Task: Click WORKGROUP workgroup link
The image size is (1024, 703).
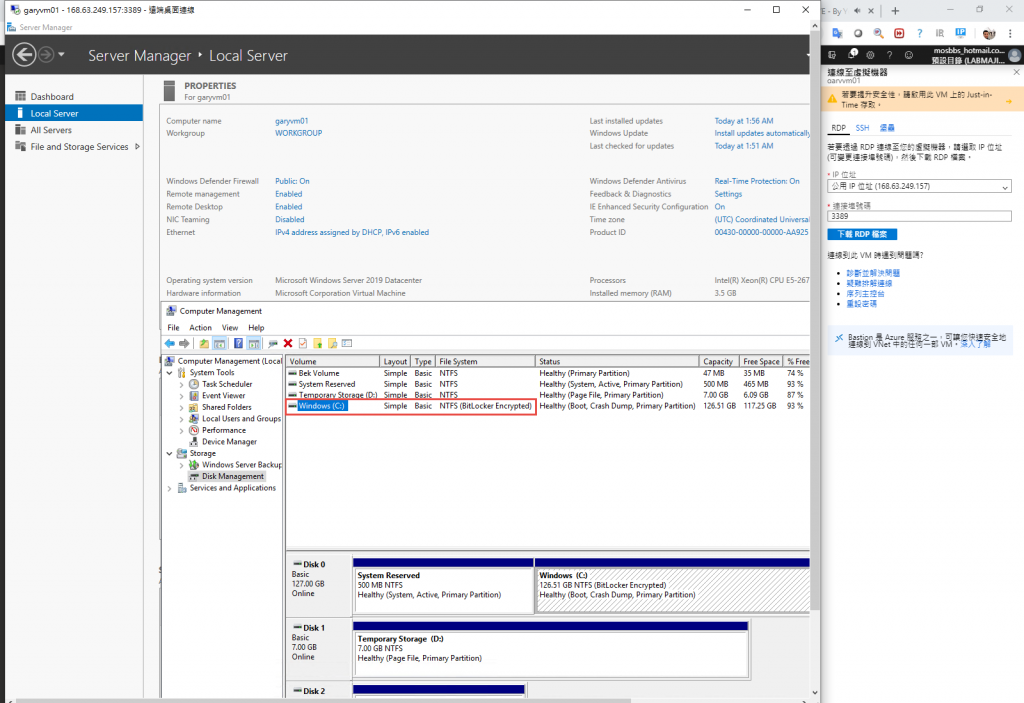Action: pyautogui.click(x=298, y=133)
